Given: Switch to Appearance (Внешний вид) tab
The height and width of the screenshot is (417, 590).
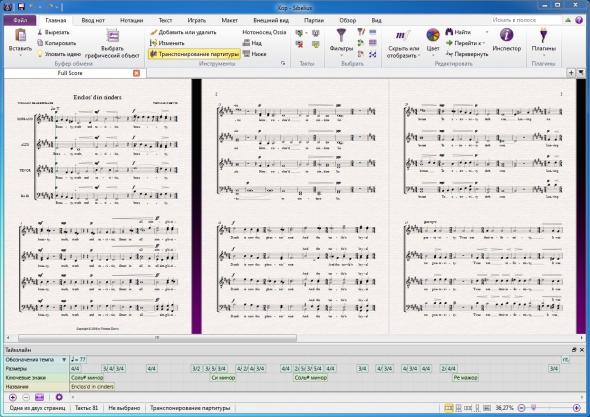Looking at the screenshot, I should pyautogui.click(x=271, y=20).
